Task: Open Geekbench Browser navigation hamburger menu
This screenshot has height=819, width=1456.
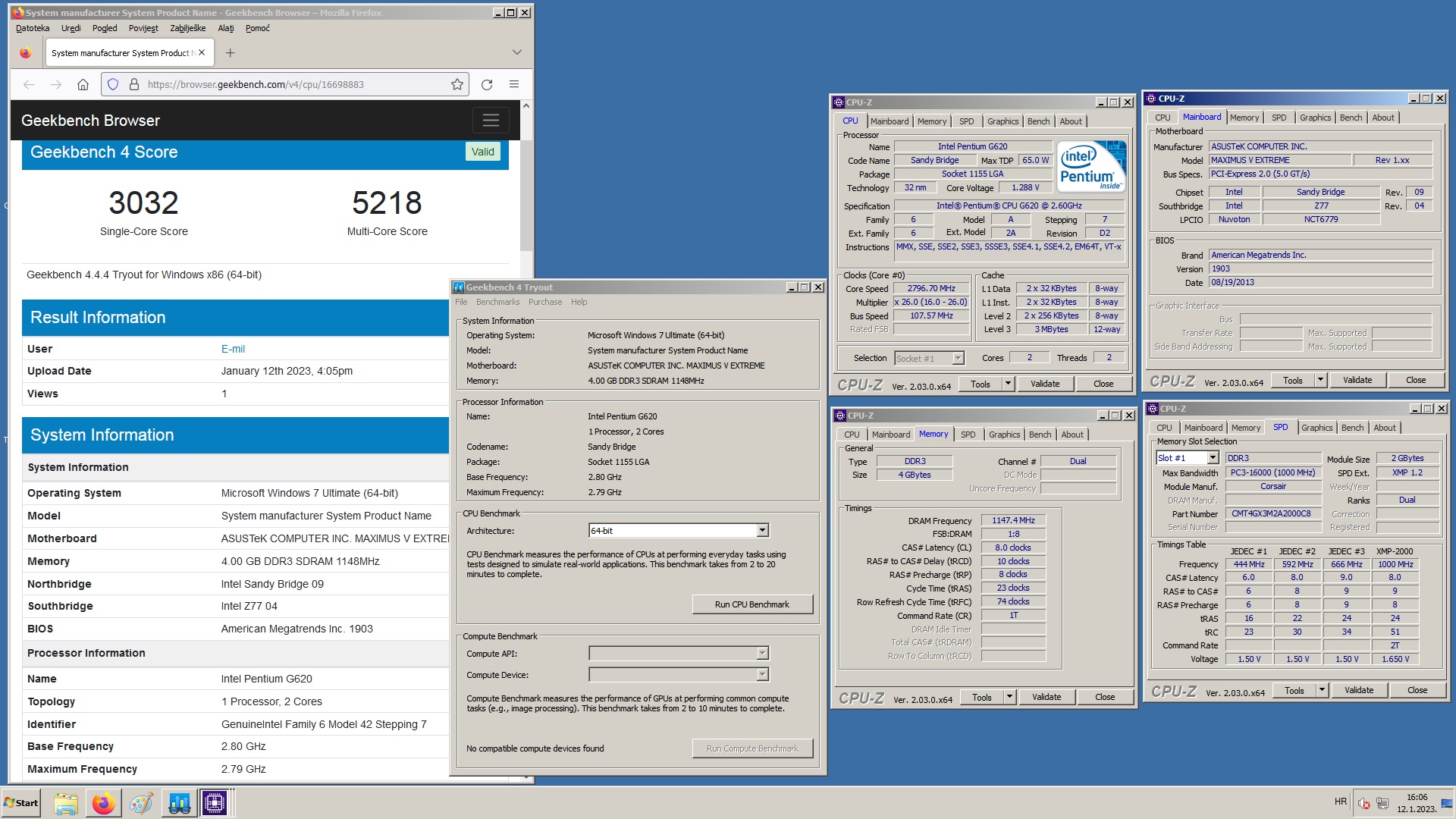Action: [491, 120]
